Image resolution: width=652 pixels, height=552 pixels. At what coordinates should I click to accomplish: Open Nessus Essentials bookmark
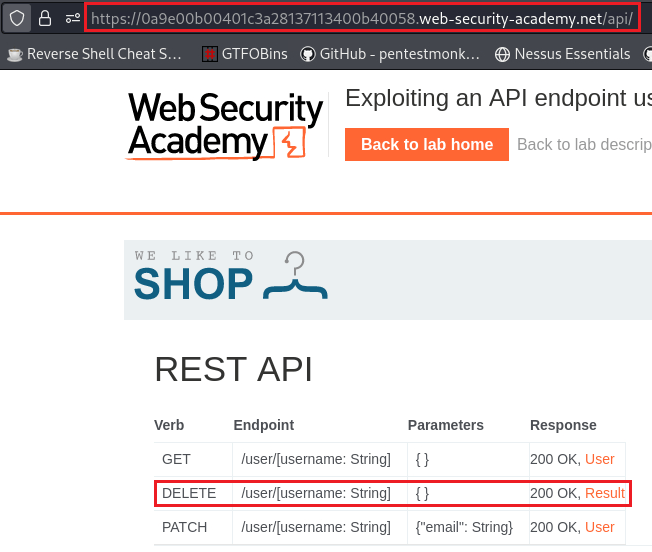(562, 54)
